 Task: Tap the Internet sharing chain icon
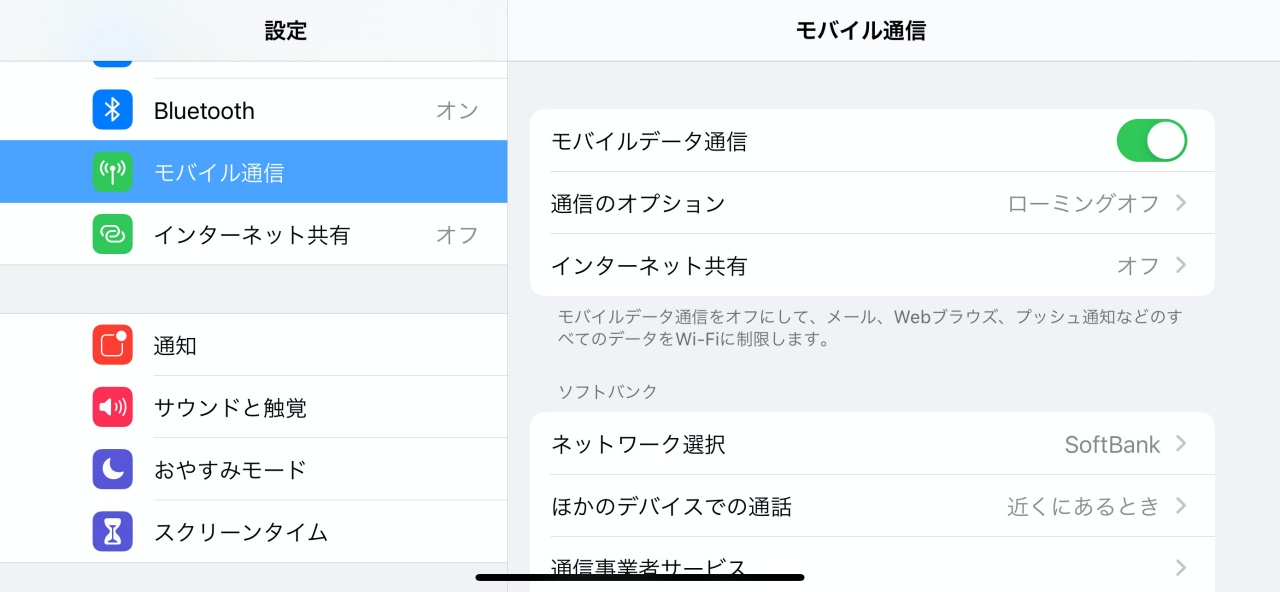tap(113, 234)
